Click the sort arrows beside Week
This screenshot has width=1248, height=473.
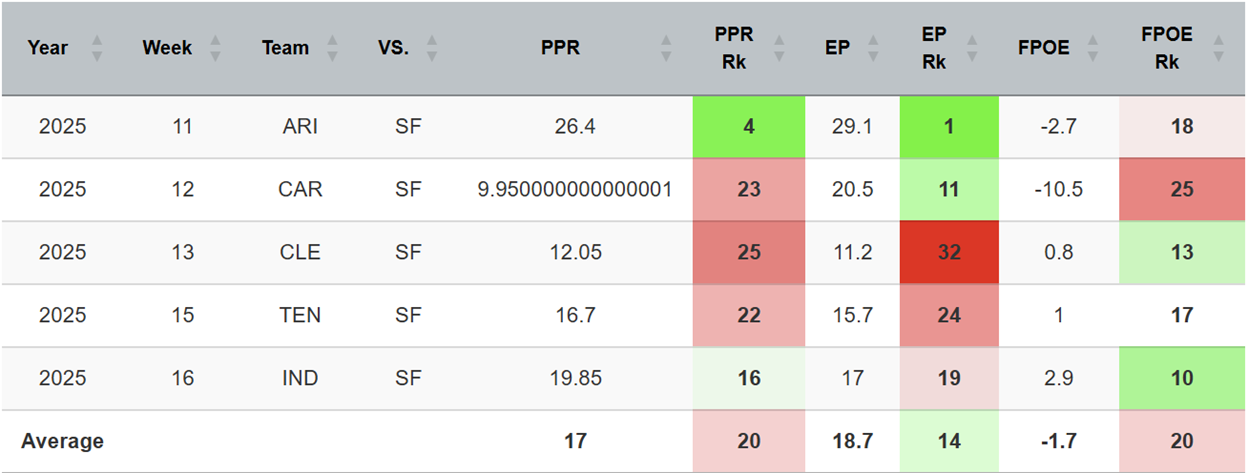click(x=215, y=48)
